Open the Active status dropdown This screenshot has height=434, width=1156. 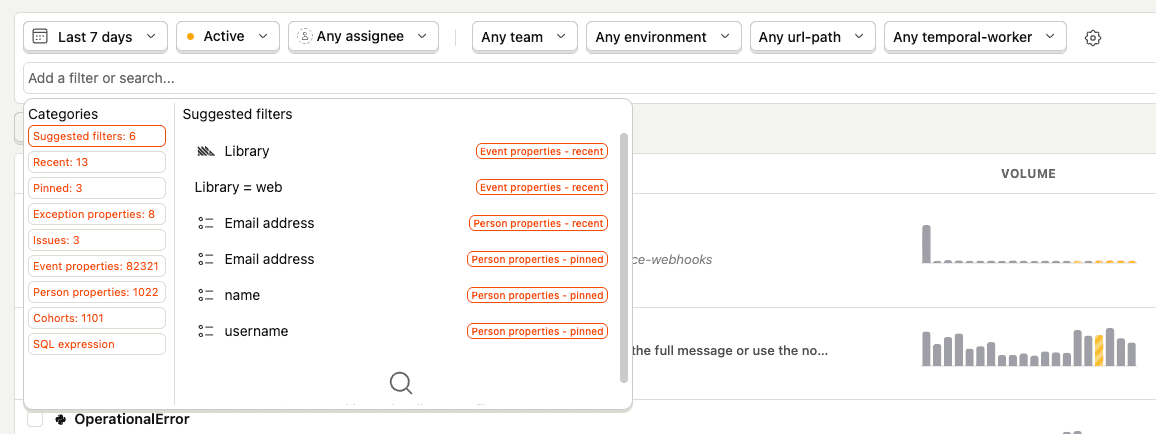pos(228,36)
